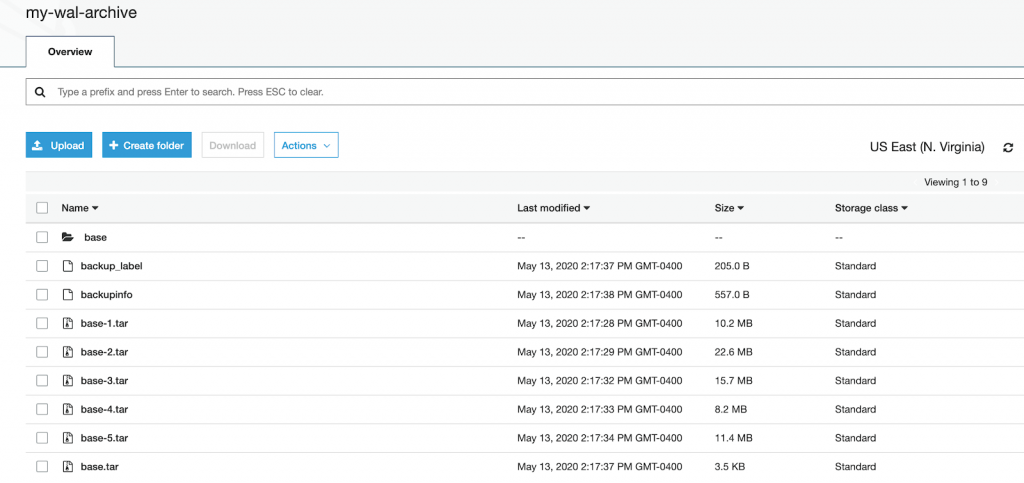
Task: Click the file icon next to backupinfo
Action: tap(68, 295)
